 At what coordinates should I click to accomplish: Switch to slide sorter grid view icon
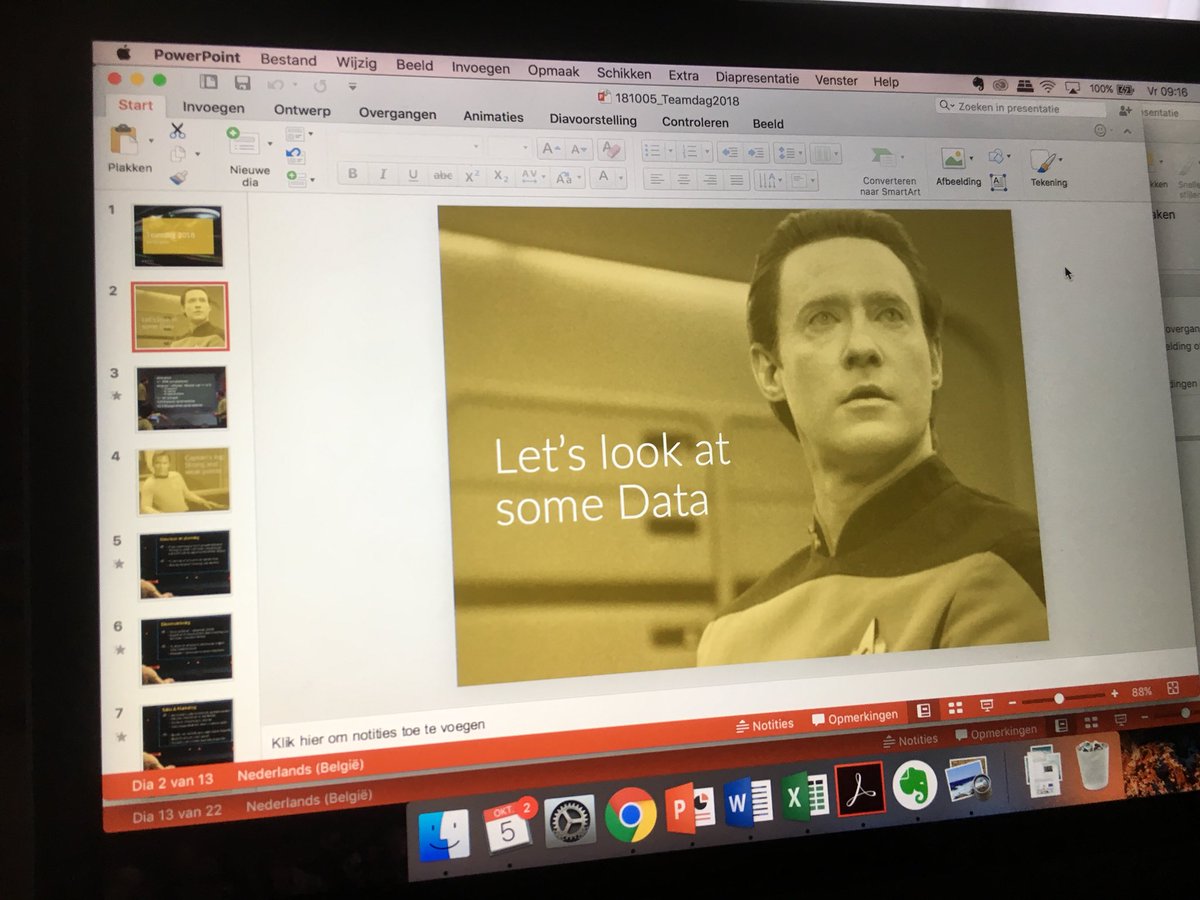[955, 707]
